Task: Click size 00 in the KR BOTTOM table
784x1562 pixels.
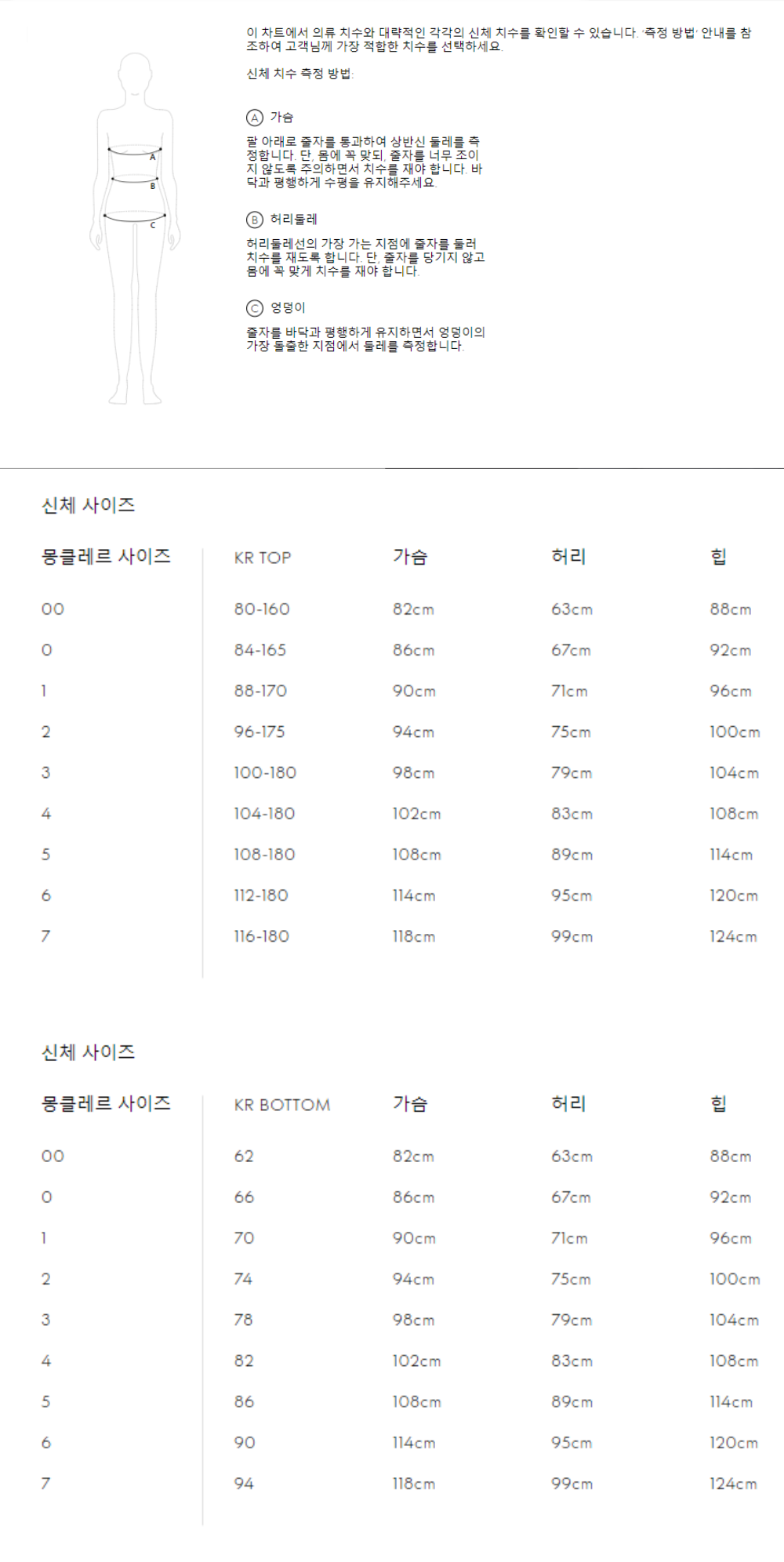Action: tap(53, 1156)
